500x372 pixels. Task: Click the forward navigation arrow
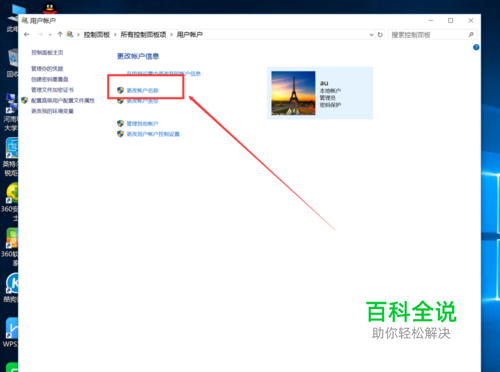pos(40,34)
